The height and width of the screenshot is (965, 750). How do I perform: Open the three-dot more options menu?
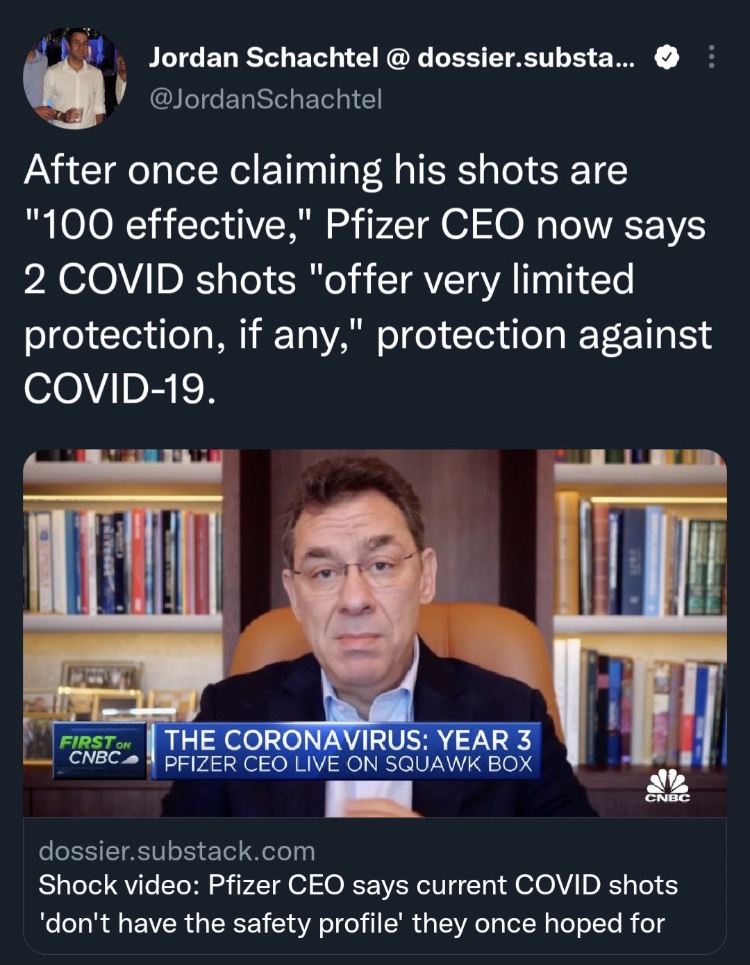point(711,59)
